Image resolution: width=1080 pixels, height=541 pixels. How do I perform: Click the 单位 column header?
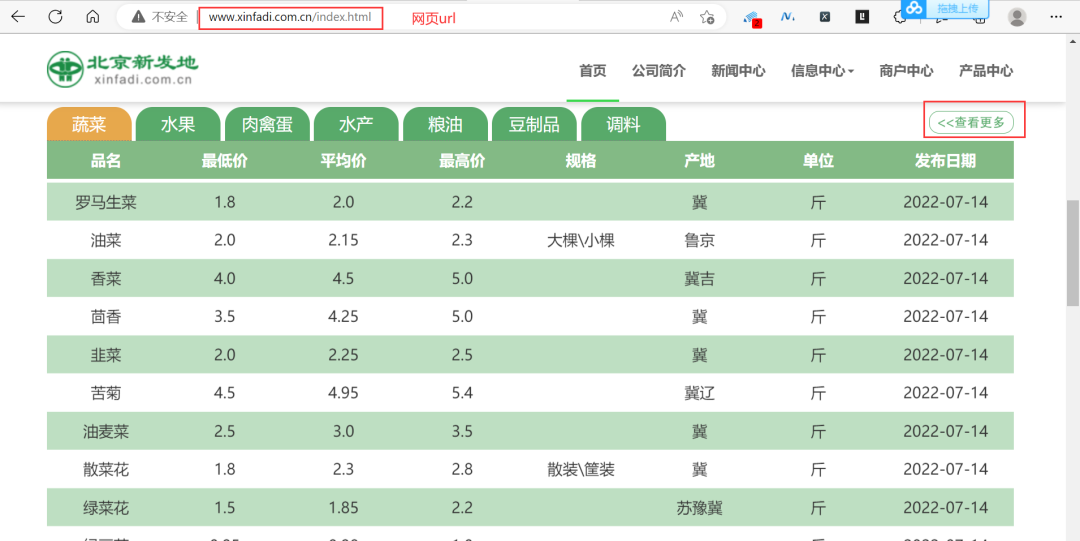[x=818, y=161]
